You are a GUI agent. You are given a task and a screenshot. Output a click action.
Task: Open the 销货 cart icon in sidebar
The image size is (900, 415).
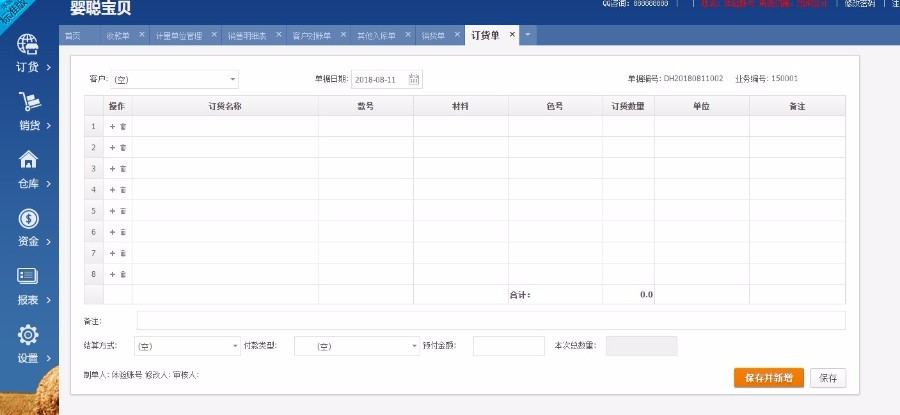[x=29, y=102]
